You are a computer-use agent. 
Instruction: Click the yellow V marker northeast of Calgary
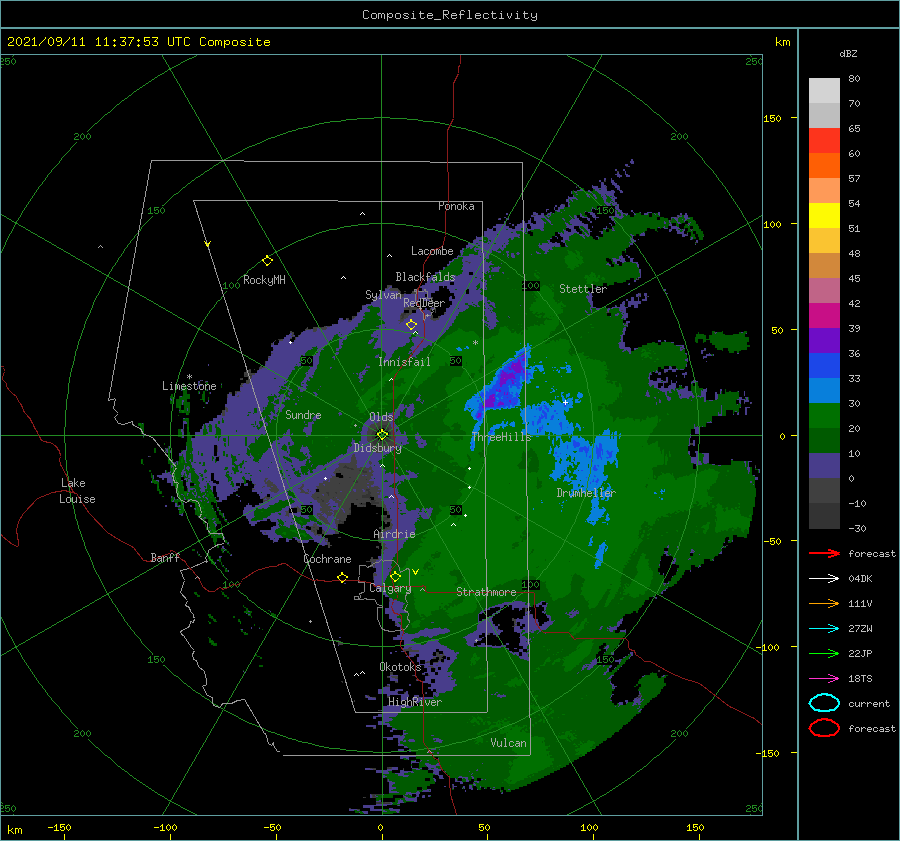(415, 572)
